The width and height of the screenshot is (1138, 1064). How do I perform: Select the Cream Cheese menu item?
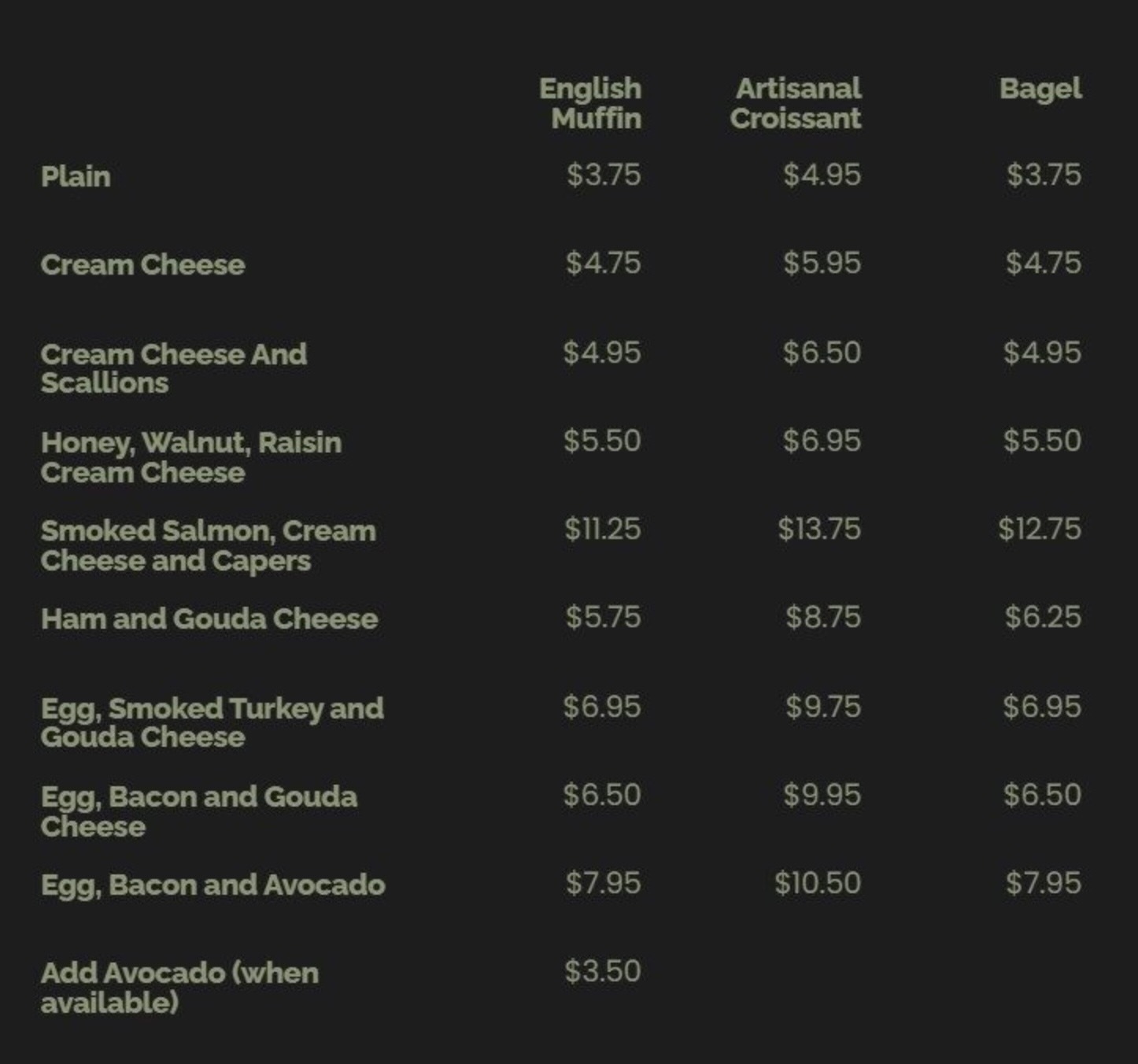(x=142, y=264)
